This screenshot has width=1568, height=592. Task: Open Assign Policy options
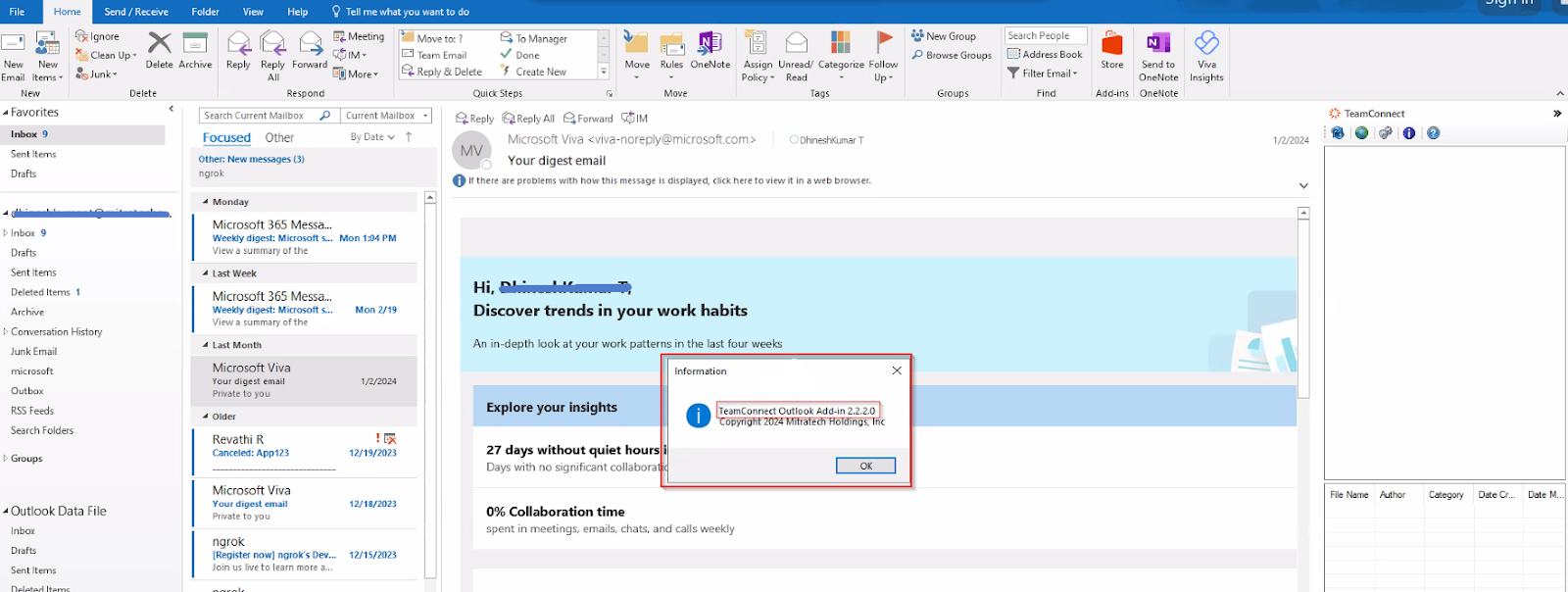(758, 56)
